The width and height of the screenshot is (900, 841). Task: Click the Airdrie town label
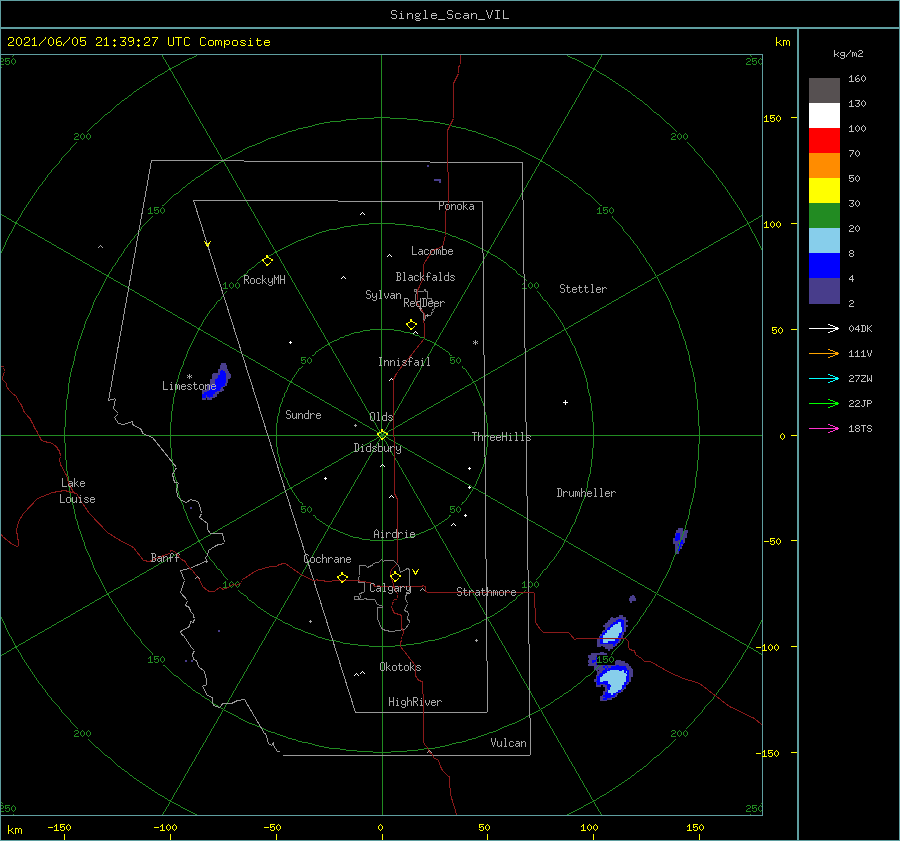pyautogui.click(x=394, y=534)
